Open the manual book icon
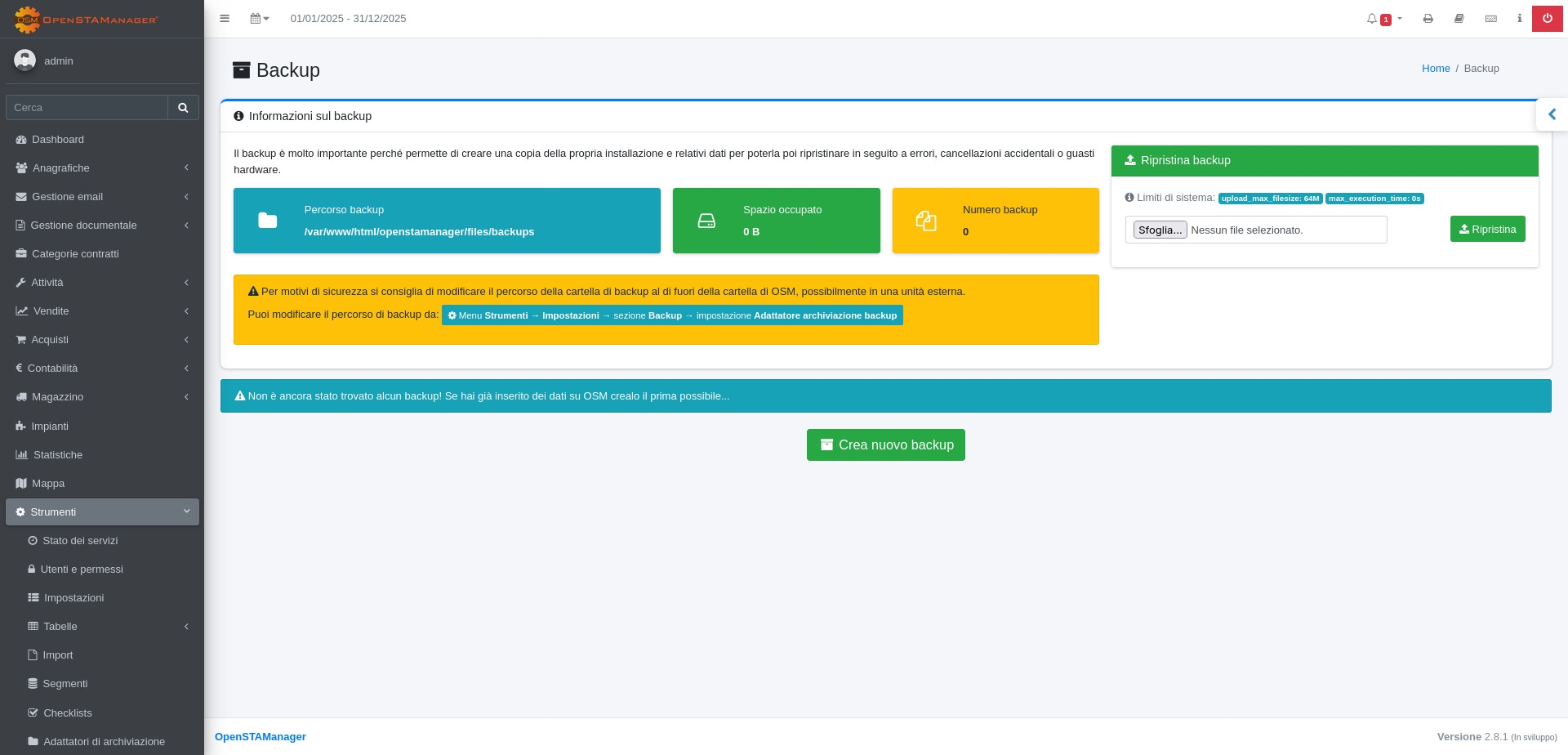The width and height of the screenshot is (1568, 755). pyautogui.click(x=1459, y=19)
